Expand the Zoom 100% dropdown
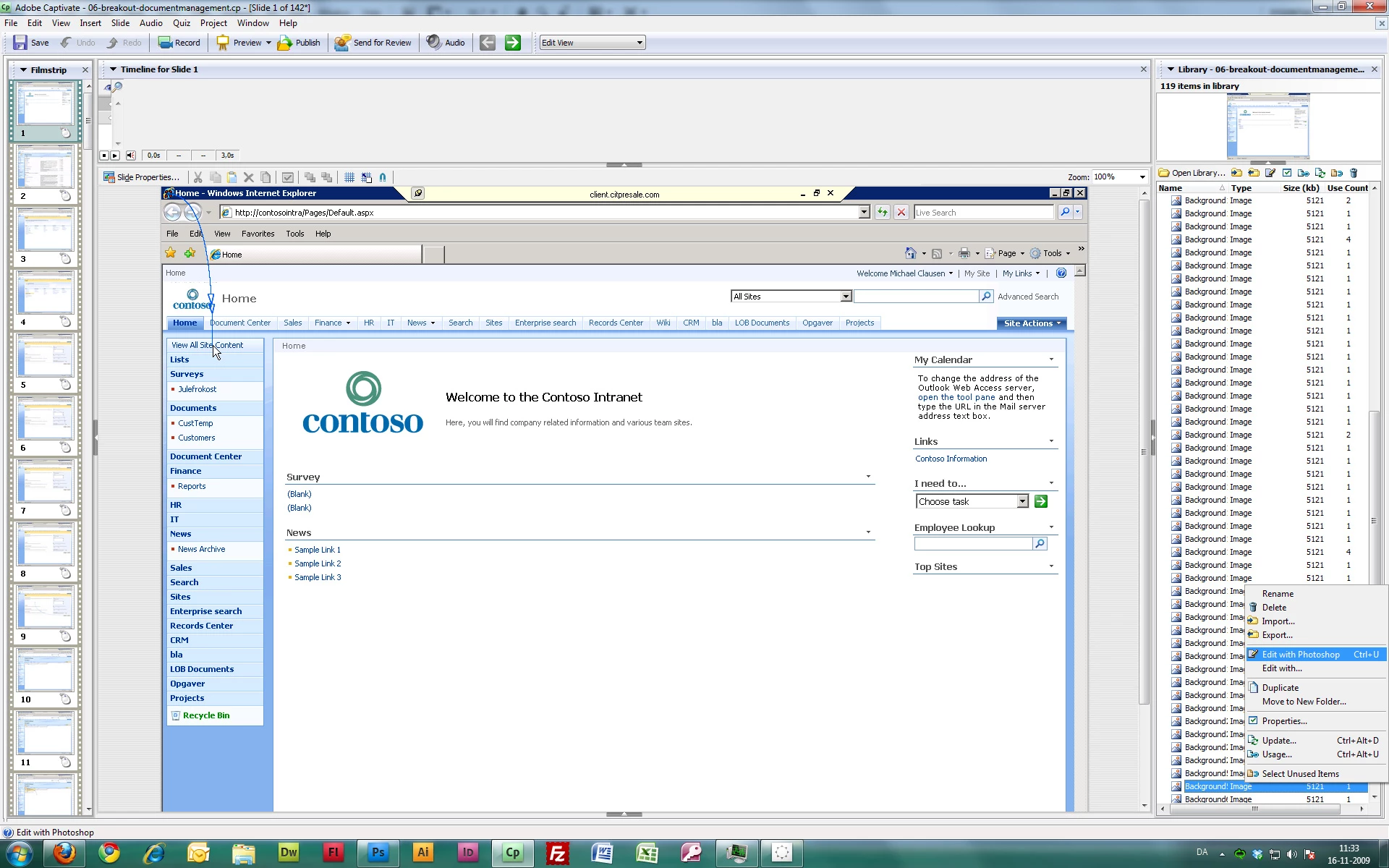1389x868 pixels. [1142, 177]
